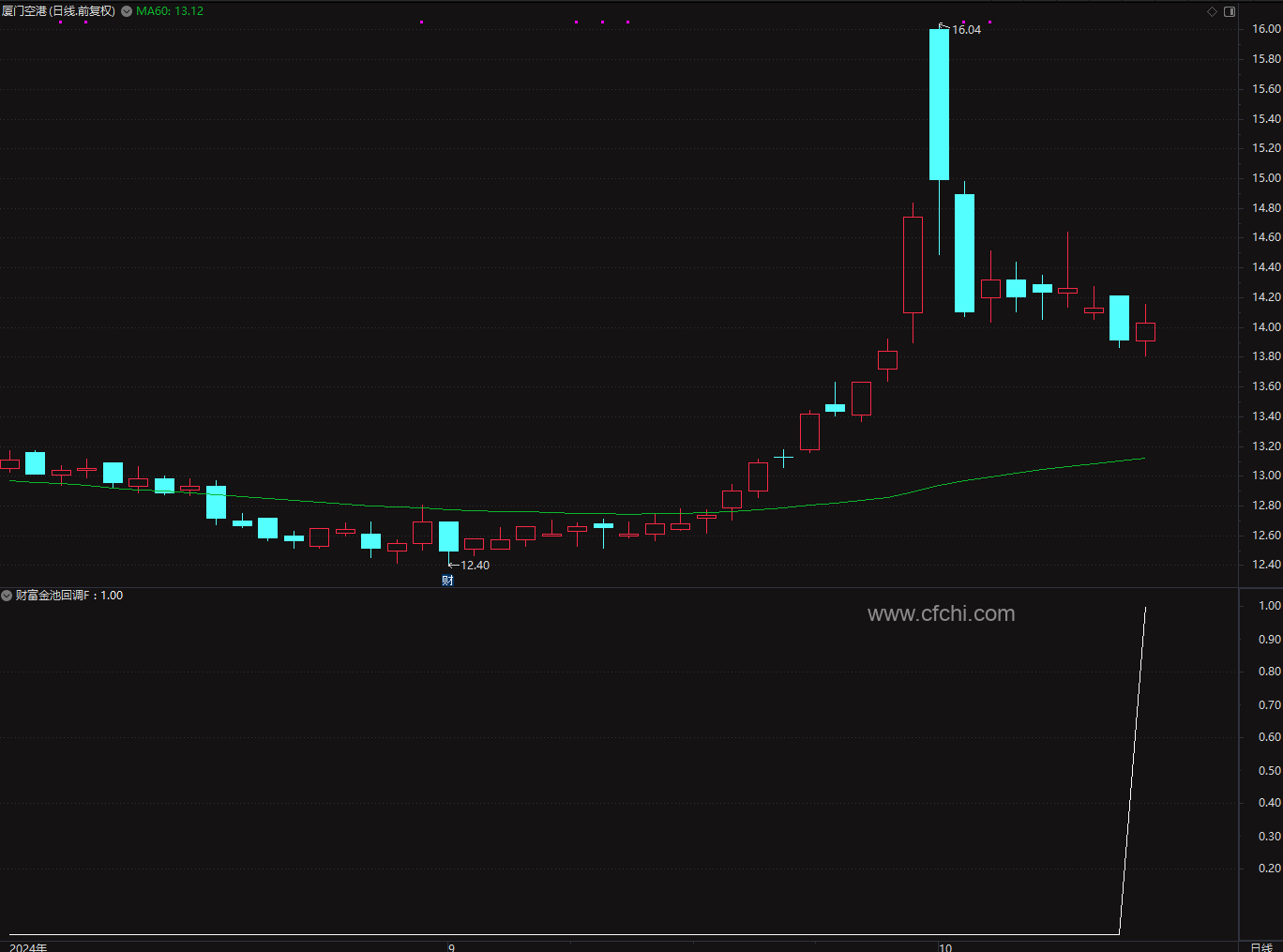Click the 14.00 price axis label
1283x952 pixels.
tap(1266, 327)
